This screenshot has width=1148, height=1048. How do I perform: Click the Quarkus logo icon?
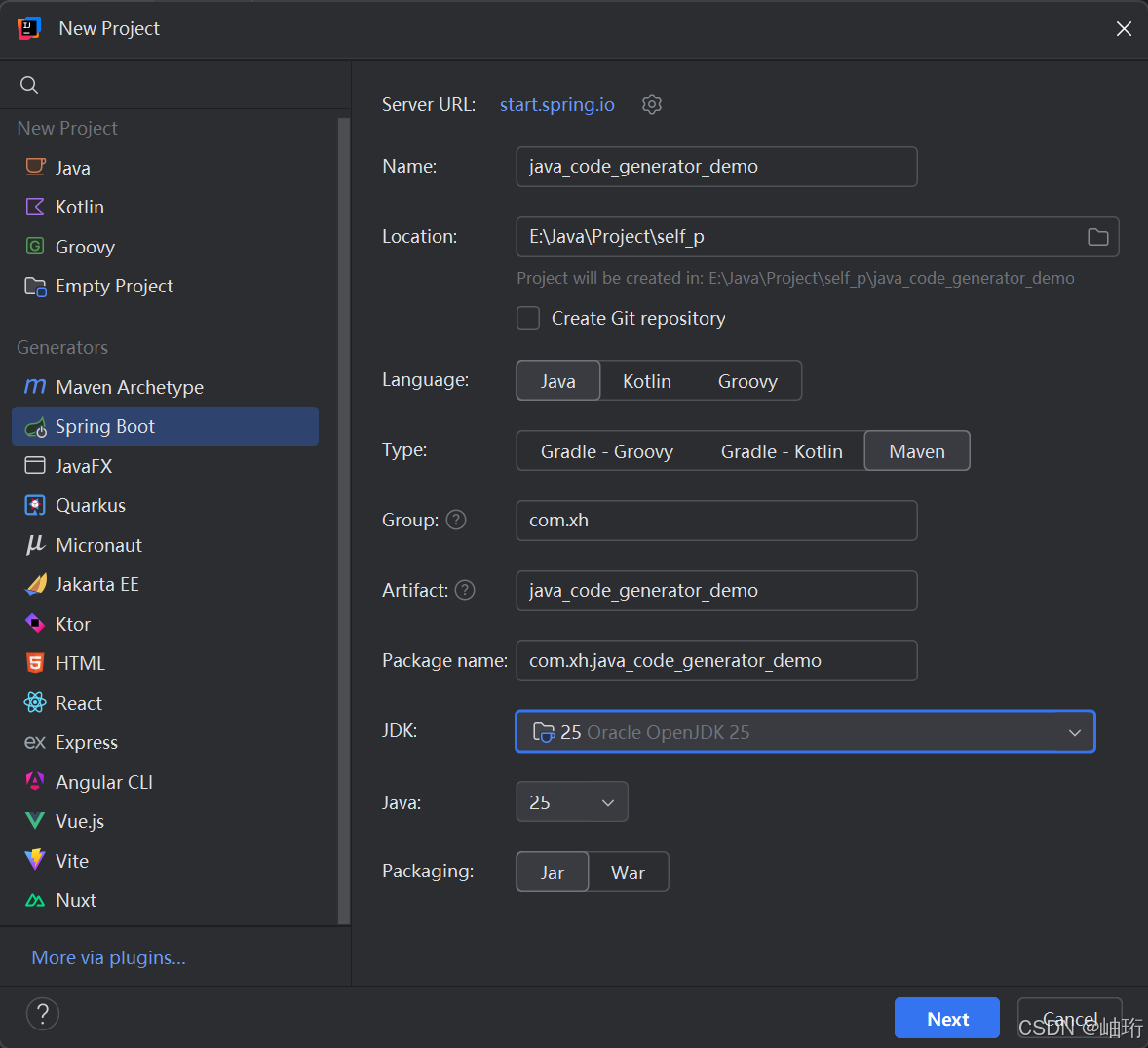[x=35, y=505]
